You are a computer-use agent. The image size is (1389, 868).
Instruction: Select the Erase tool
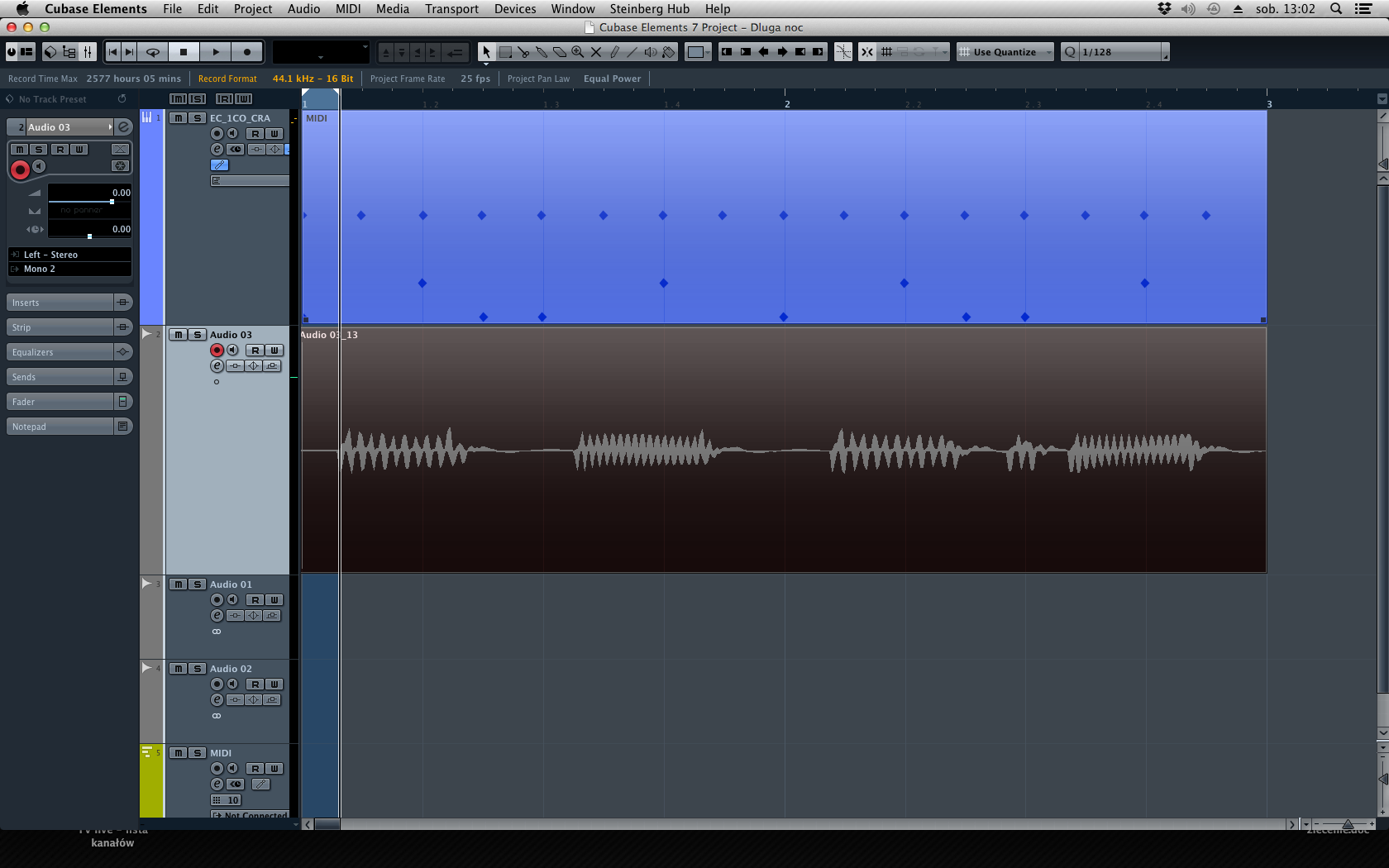click(x=560, y=52)
